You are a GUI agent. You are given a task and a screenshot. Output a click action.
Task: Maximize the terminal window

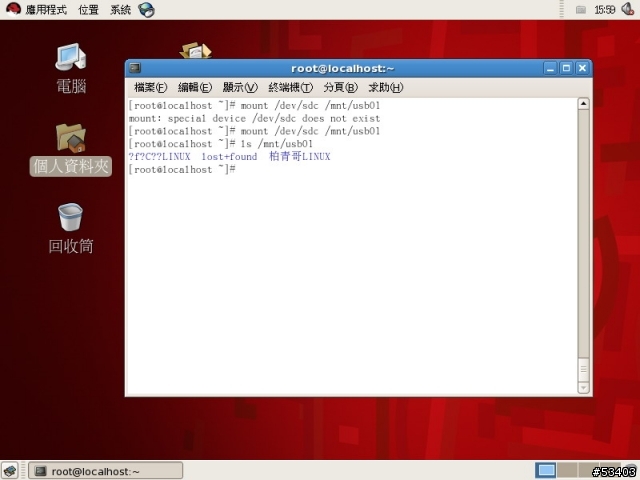tap(566, 68)
